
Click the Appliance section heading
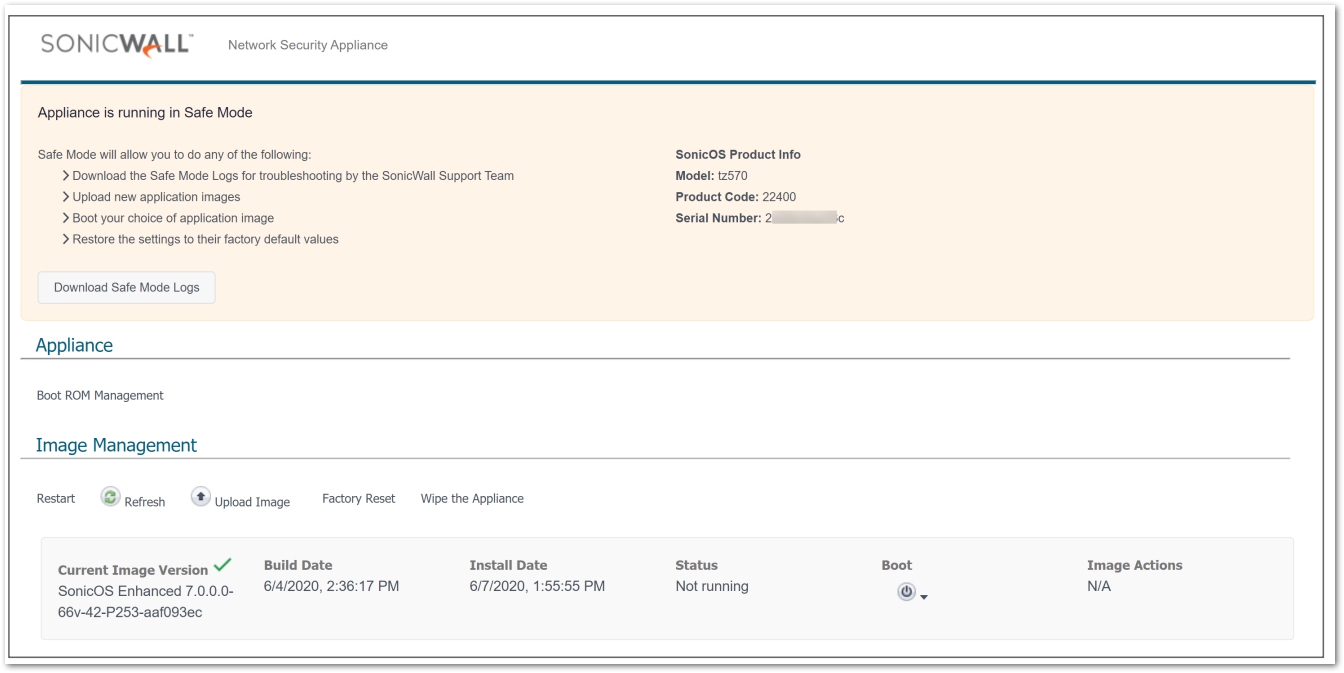point(74,345)
